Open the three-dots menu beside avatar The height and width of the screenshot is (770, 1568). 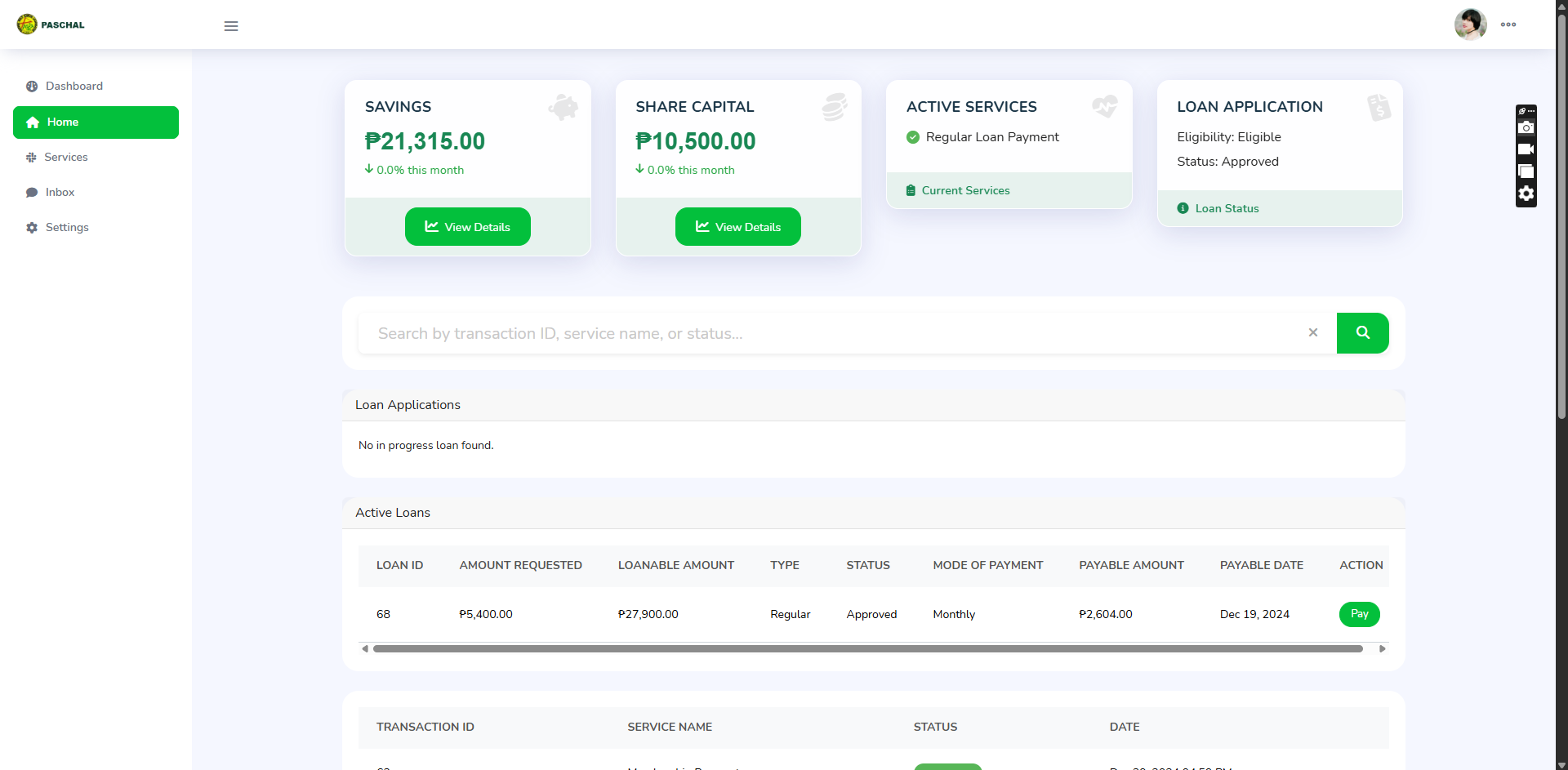coord(1508,24)
